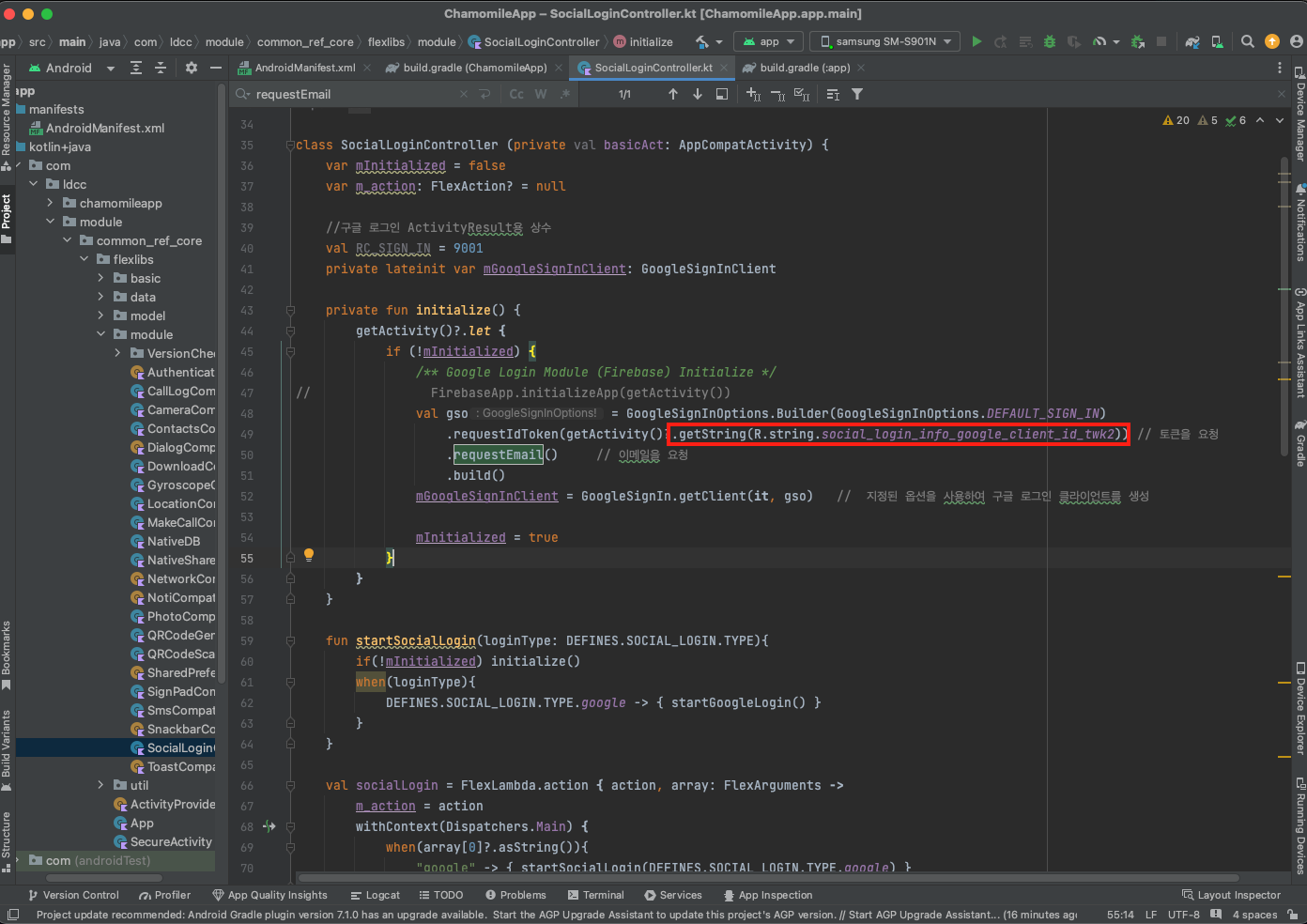Open the Profile button dropdown arrow
Image resolution: width=1307 pixels, height=924 pixels.
pyautogui.click(x=1115, y=41)
